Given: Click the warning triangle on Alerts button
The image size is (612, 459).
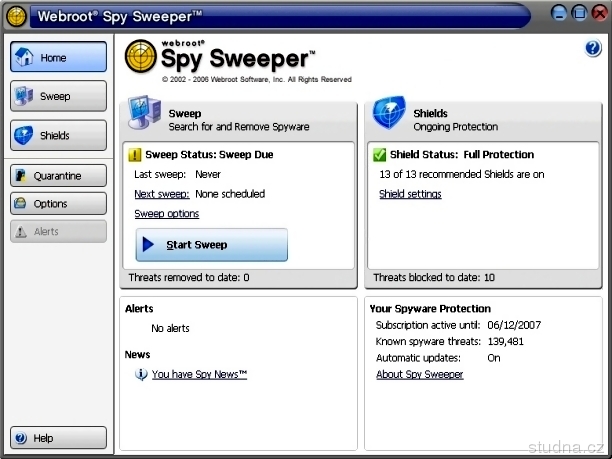Looking at the screenshot, I should pyautogui.click(x=21, y=231).
